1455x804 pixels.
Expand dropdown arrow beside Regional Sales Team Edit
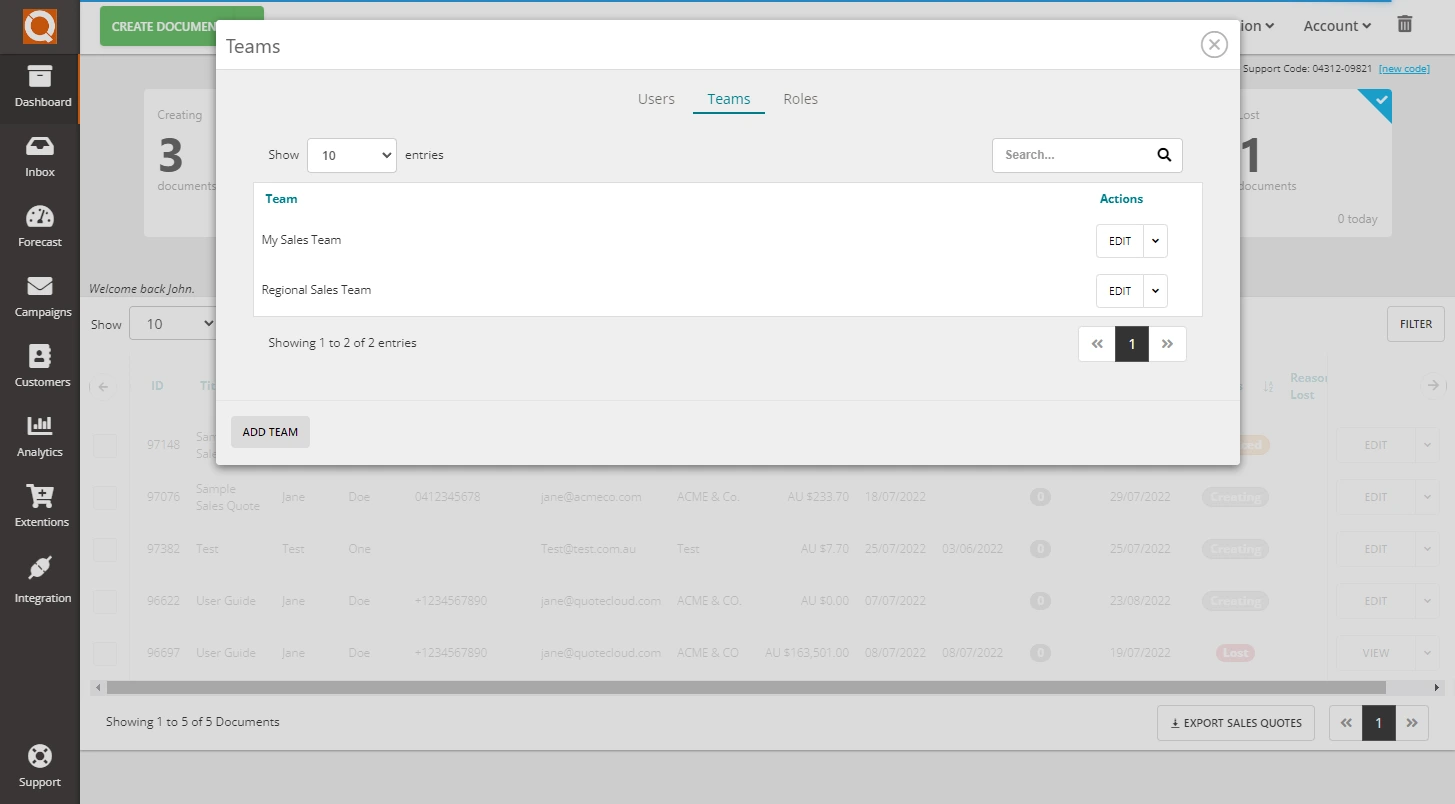pyautogui.click(x=1155, y=291)
